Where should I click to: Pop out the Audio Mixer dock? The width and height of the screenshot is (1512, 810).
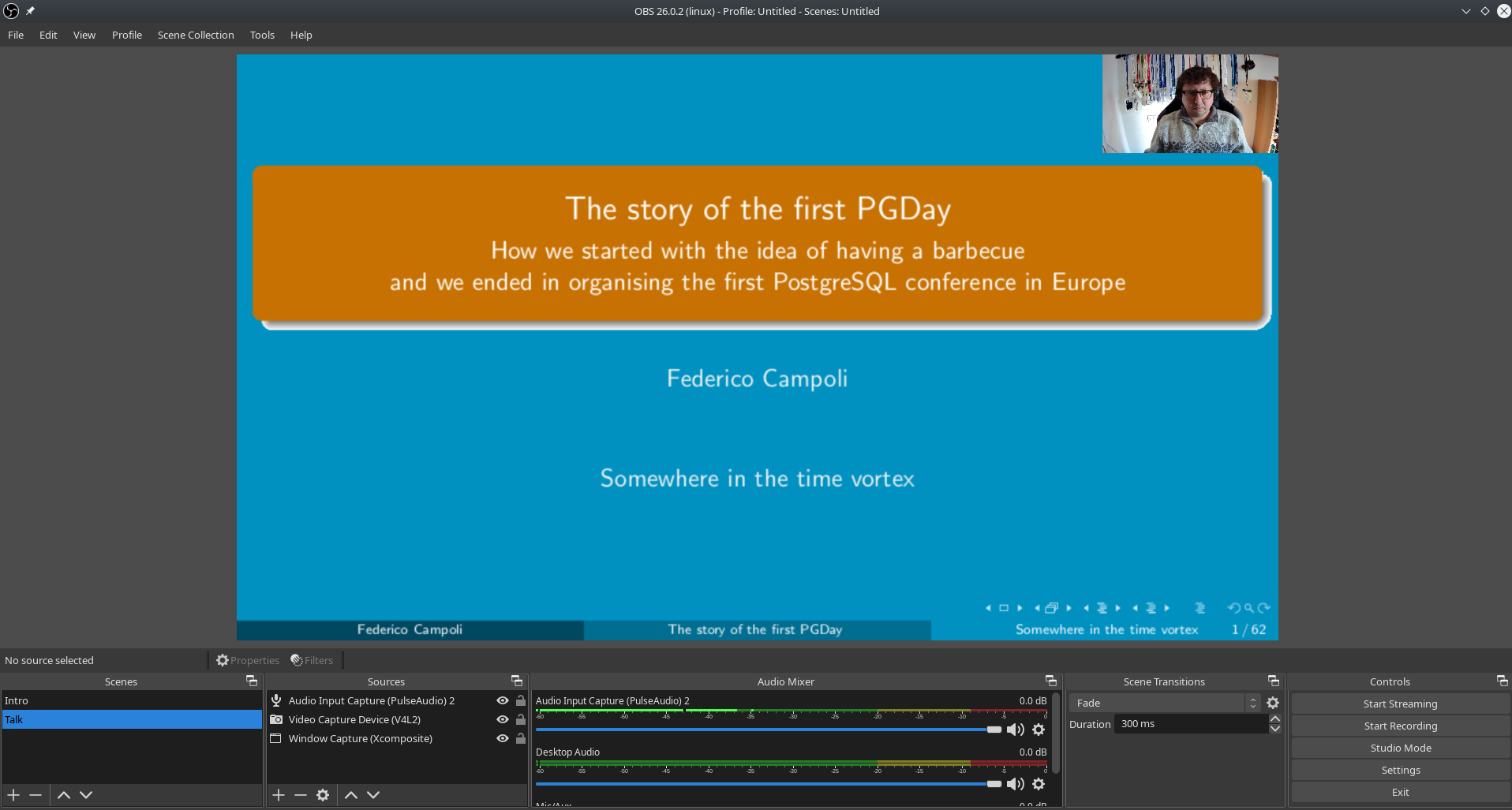tap(1050, 681)
